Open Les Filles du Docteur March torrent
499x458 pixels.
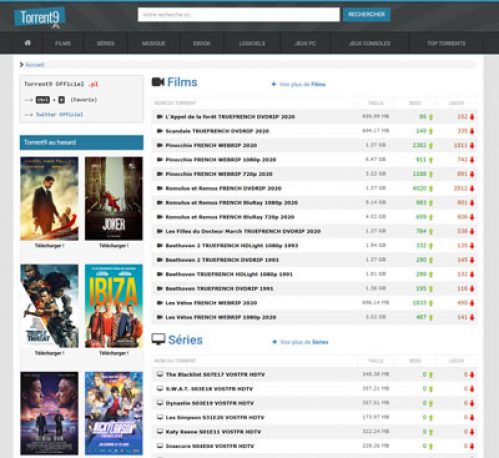point(243,231)
